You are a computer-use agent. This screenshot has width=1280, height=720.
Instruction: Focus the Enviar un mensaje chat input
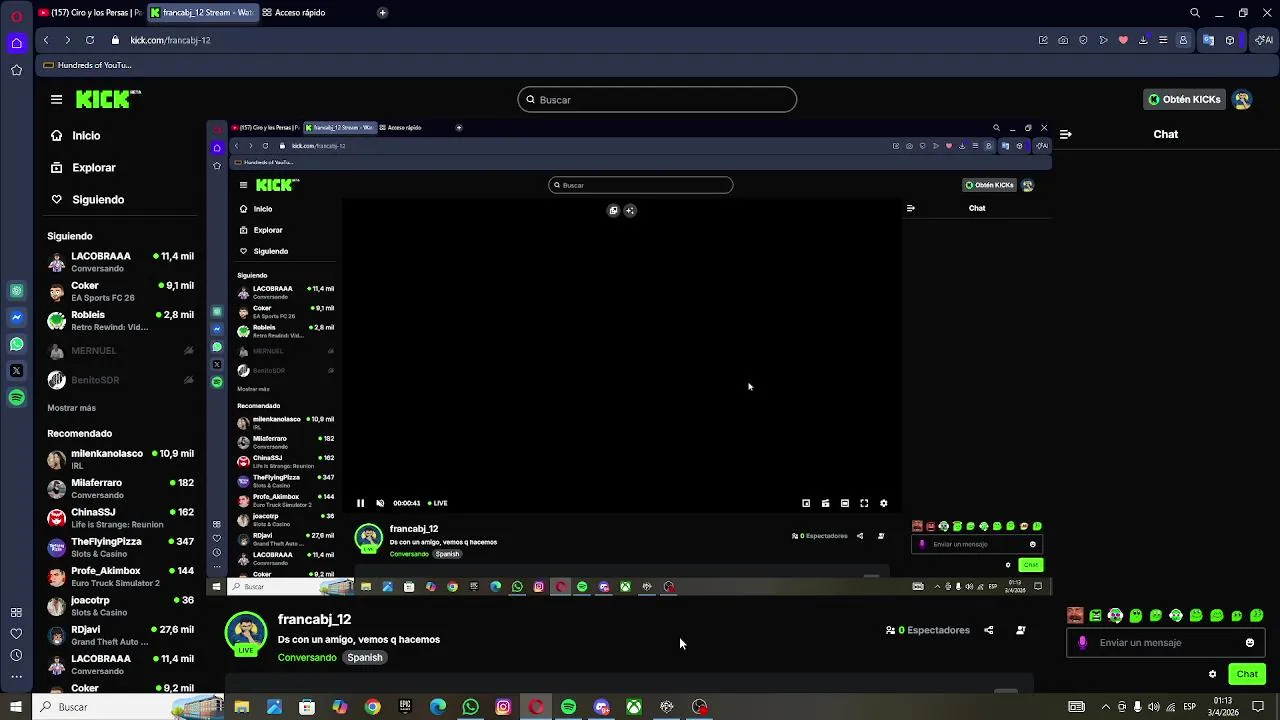(x=1165, y=643)
